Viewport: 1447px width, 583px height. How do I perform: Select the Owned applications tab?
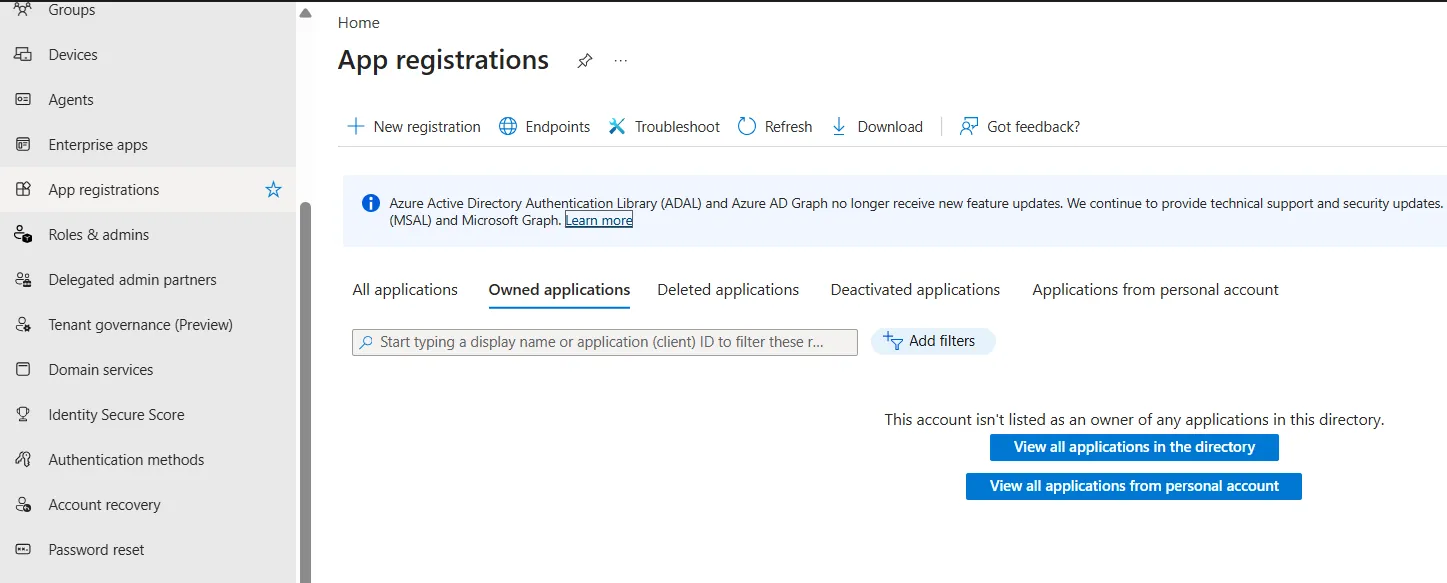tap(559, 289)
